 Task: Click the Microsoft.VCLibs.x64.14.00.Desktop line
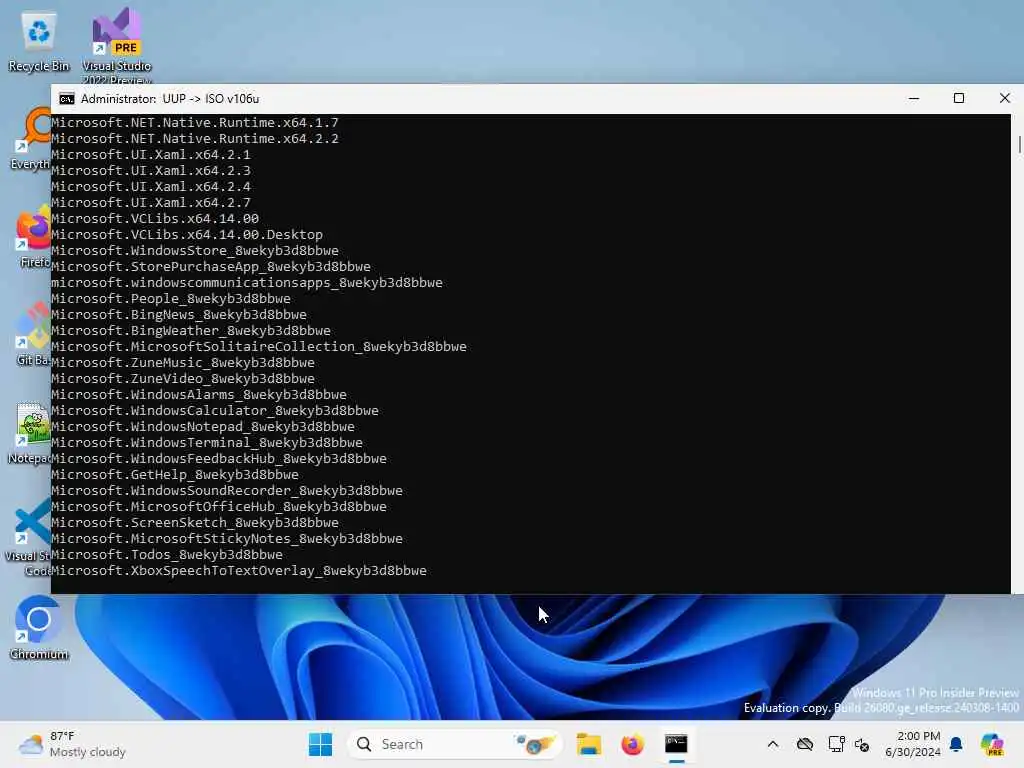pos(187,235)
